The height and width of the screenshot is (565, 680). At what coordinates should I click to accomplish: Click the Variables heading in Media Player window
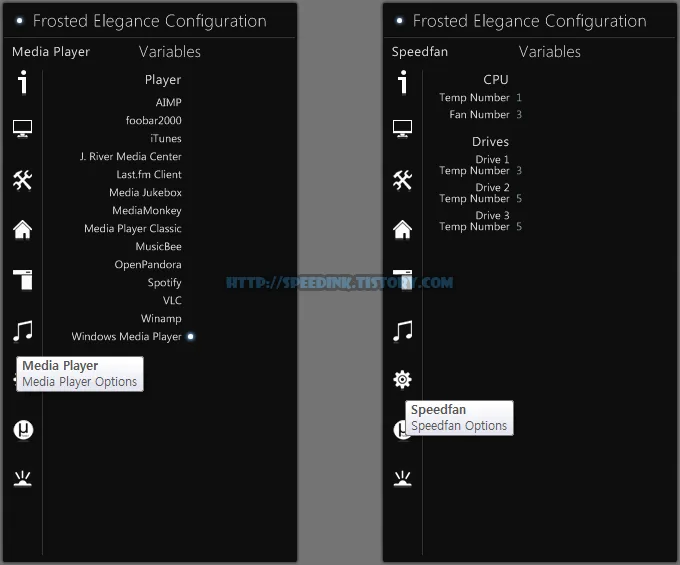tap(170, 52)
